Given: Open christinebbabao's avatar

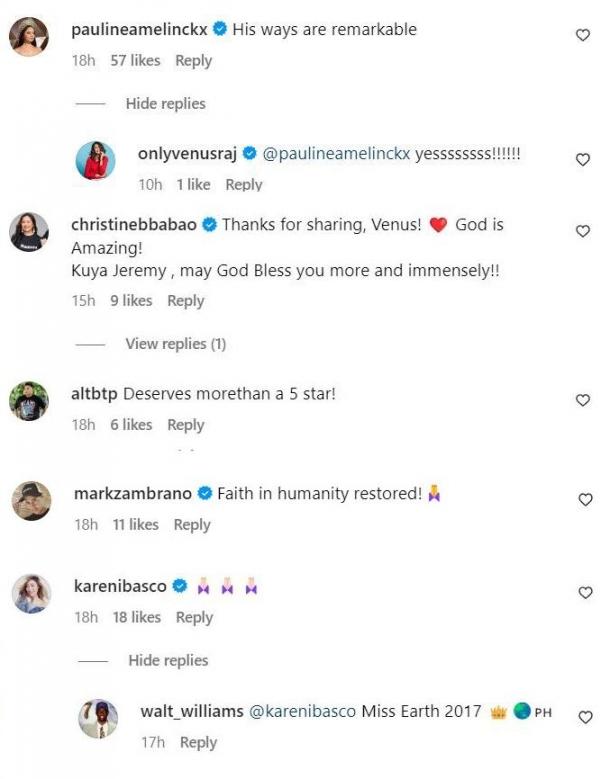Looking at the screenshot, I should (29, 232).
